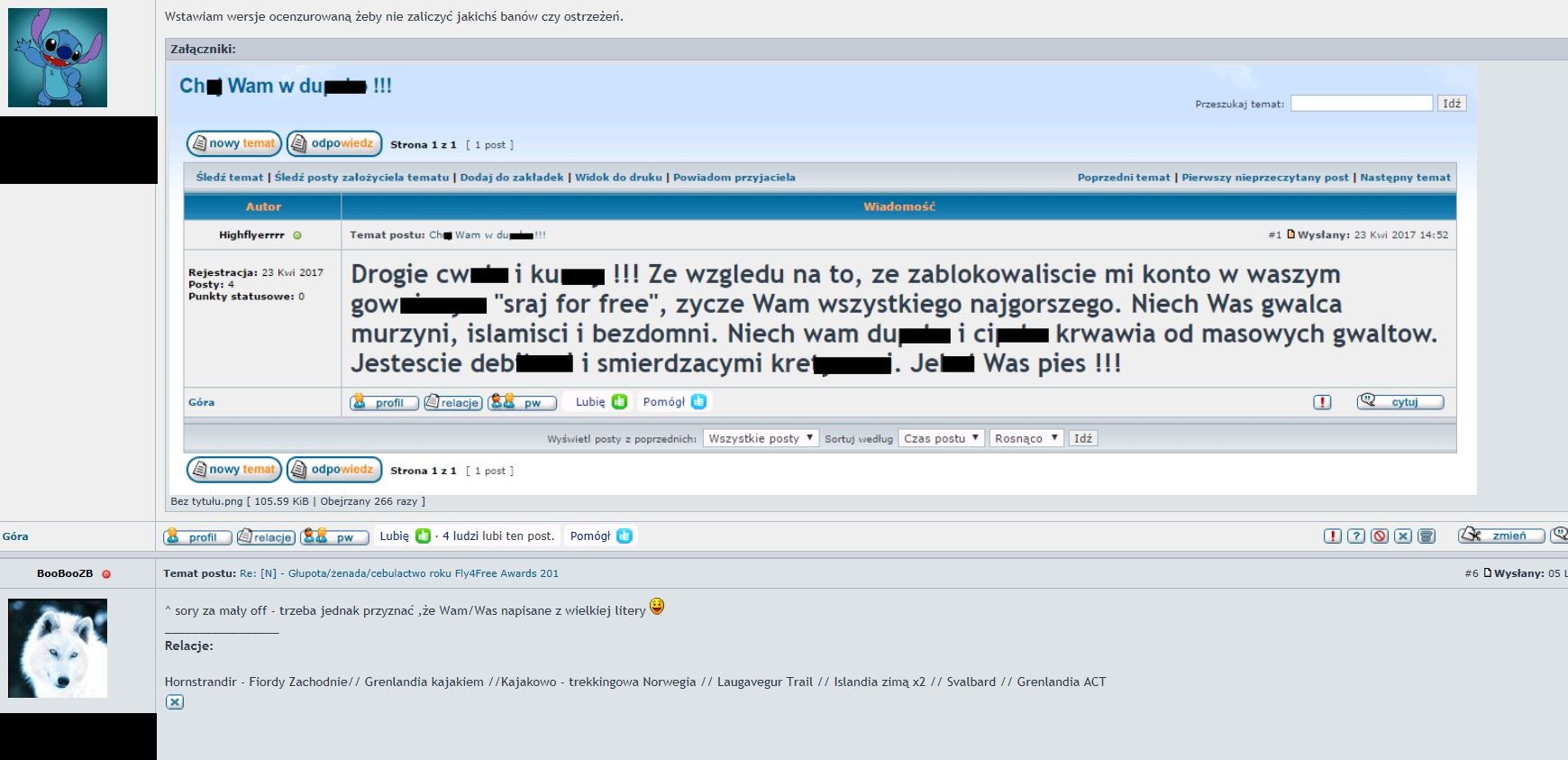This screenshot has width=1568, height=760.
Task: Click the 'Wiadomość' column header
Action: 899,206
